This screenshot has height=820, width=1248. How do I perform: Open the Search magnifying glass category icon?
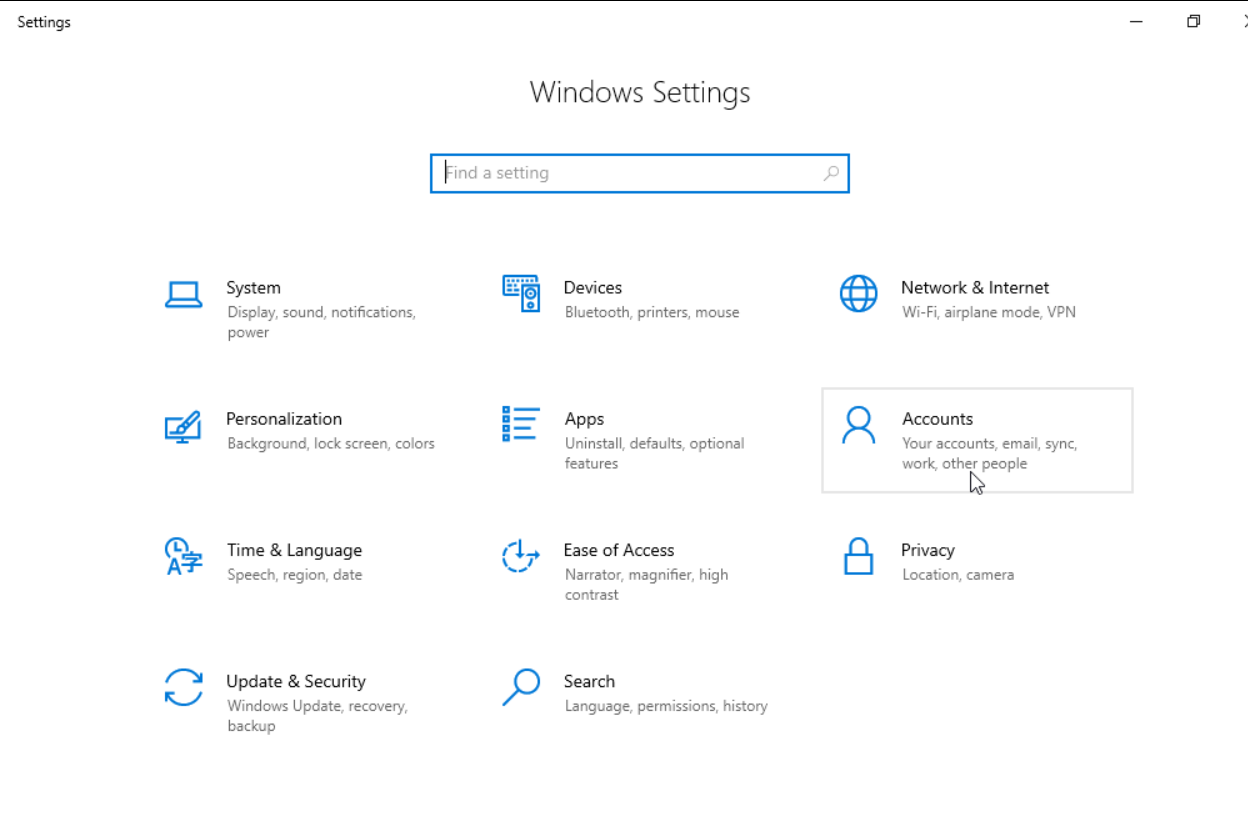pyautogui.click(x=521, y=688)
